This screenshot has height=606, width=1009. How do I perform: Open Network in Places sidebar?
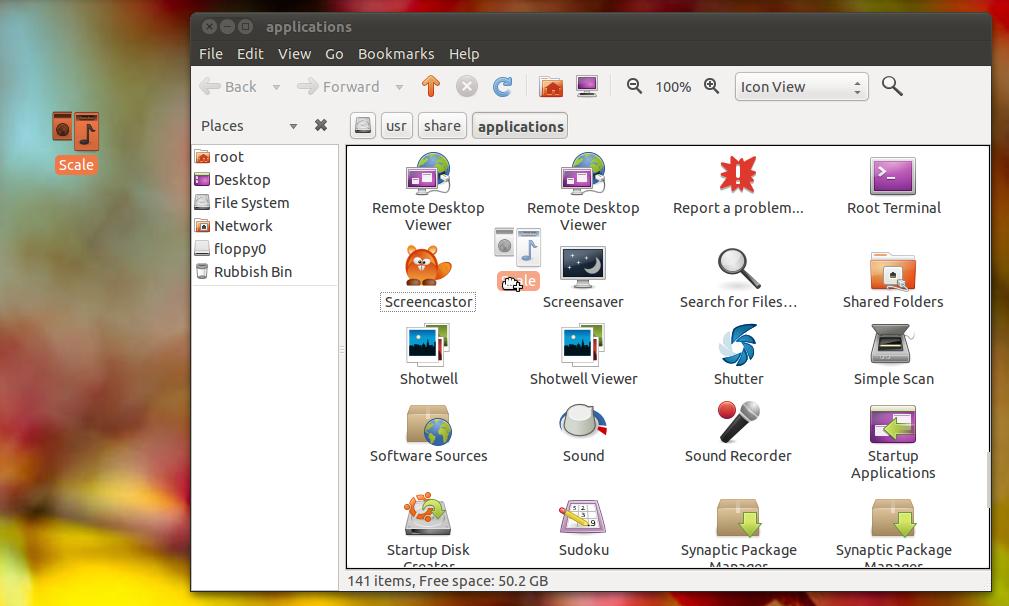click(x=265, y=226)
